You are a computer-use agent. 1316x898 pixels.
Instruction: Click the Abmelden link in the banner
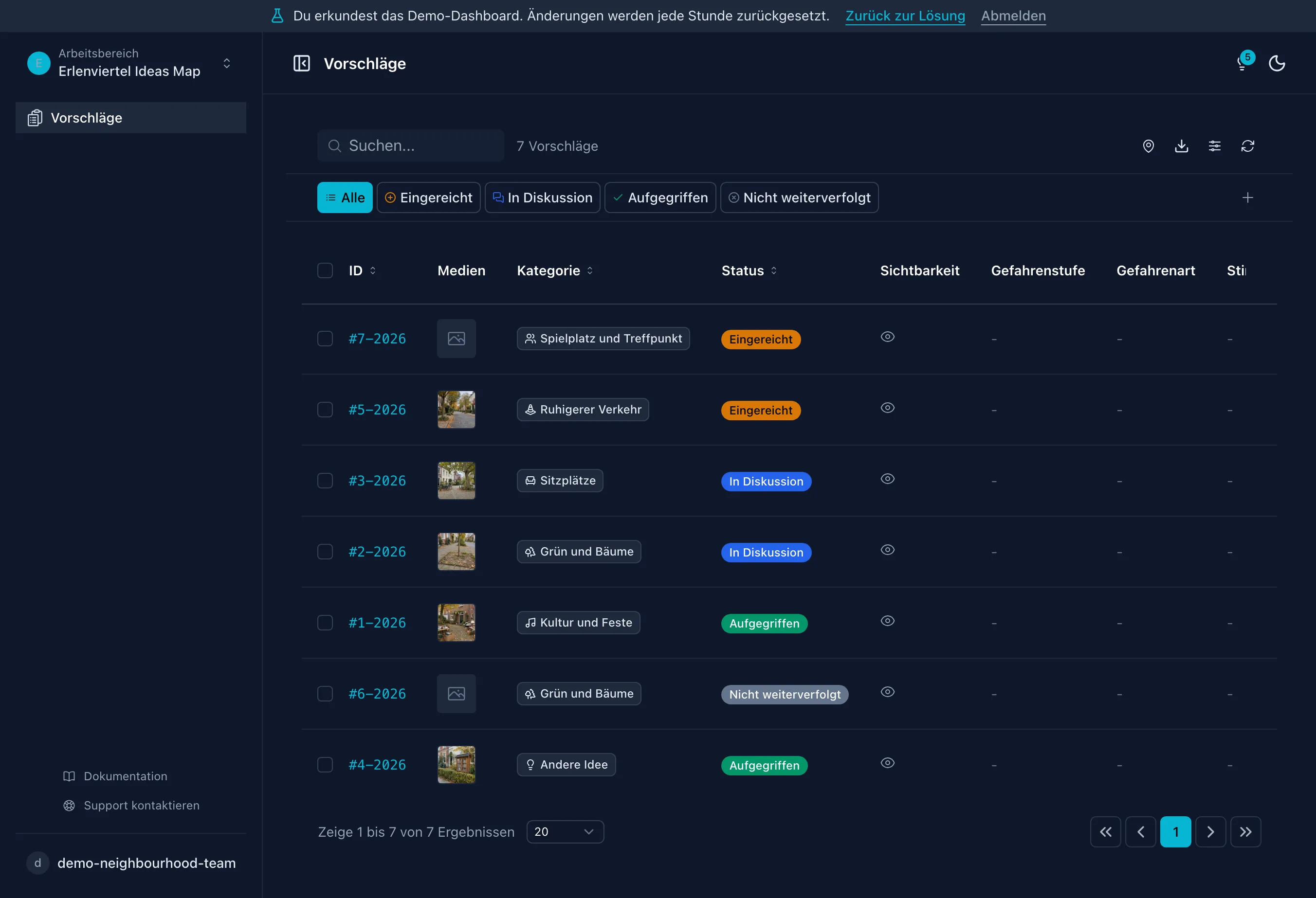pos(1013,16)
